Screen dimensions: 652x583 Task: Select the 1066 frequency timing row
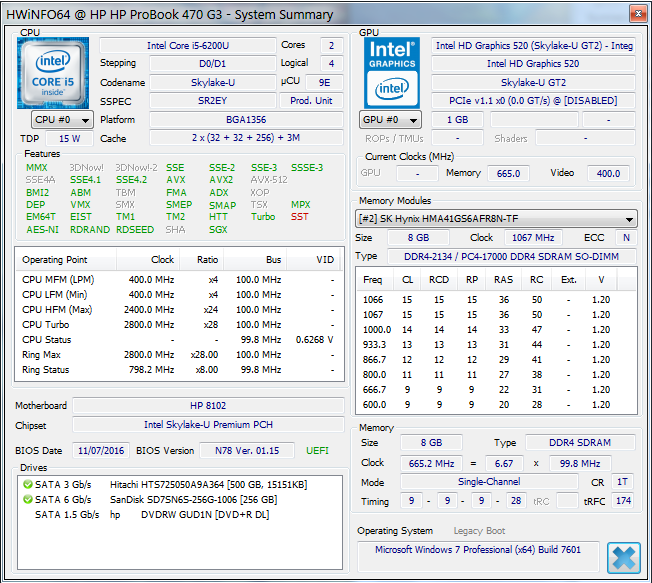tap(496, 300)
